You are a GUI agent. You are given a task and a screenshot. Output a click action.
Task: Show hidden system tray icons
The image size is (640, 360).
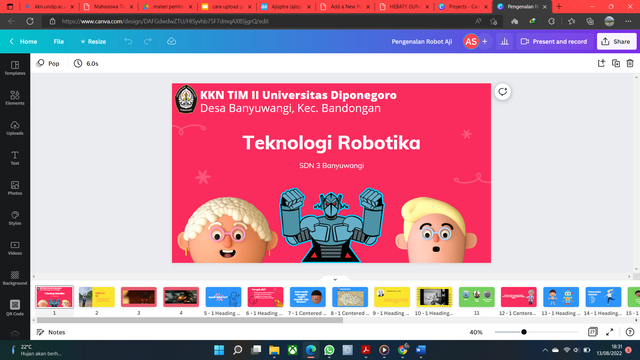coord(545,350)
